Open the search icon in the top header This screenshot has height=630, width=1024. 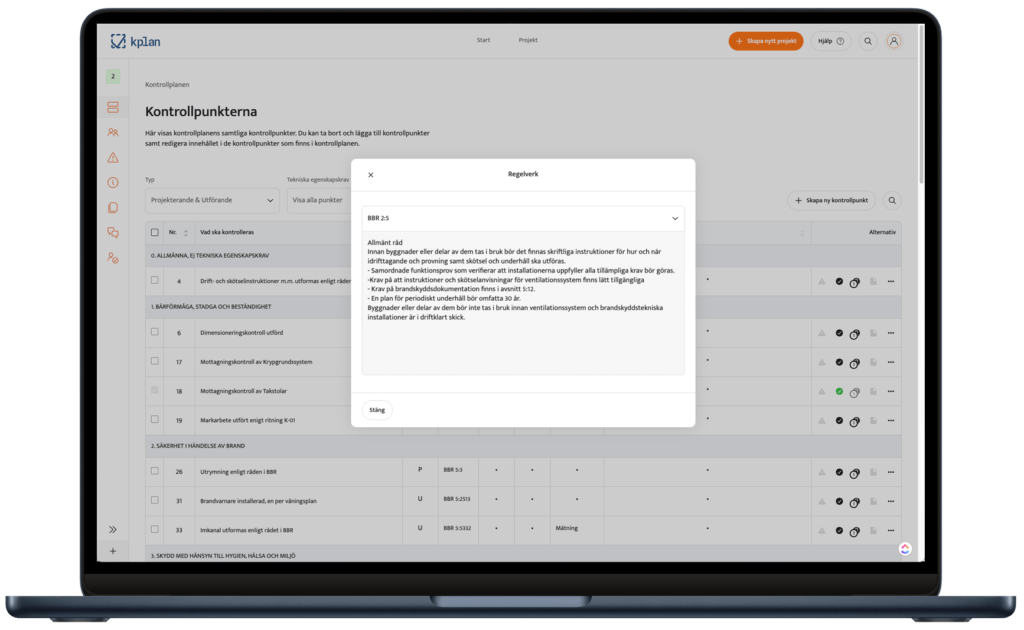coord(868,41)
